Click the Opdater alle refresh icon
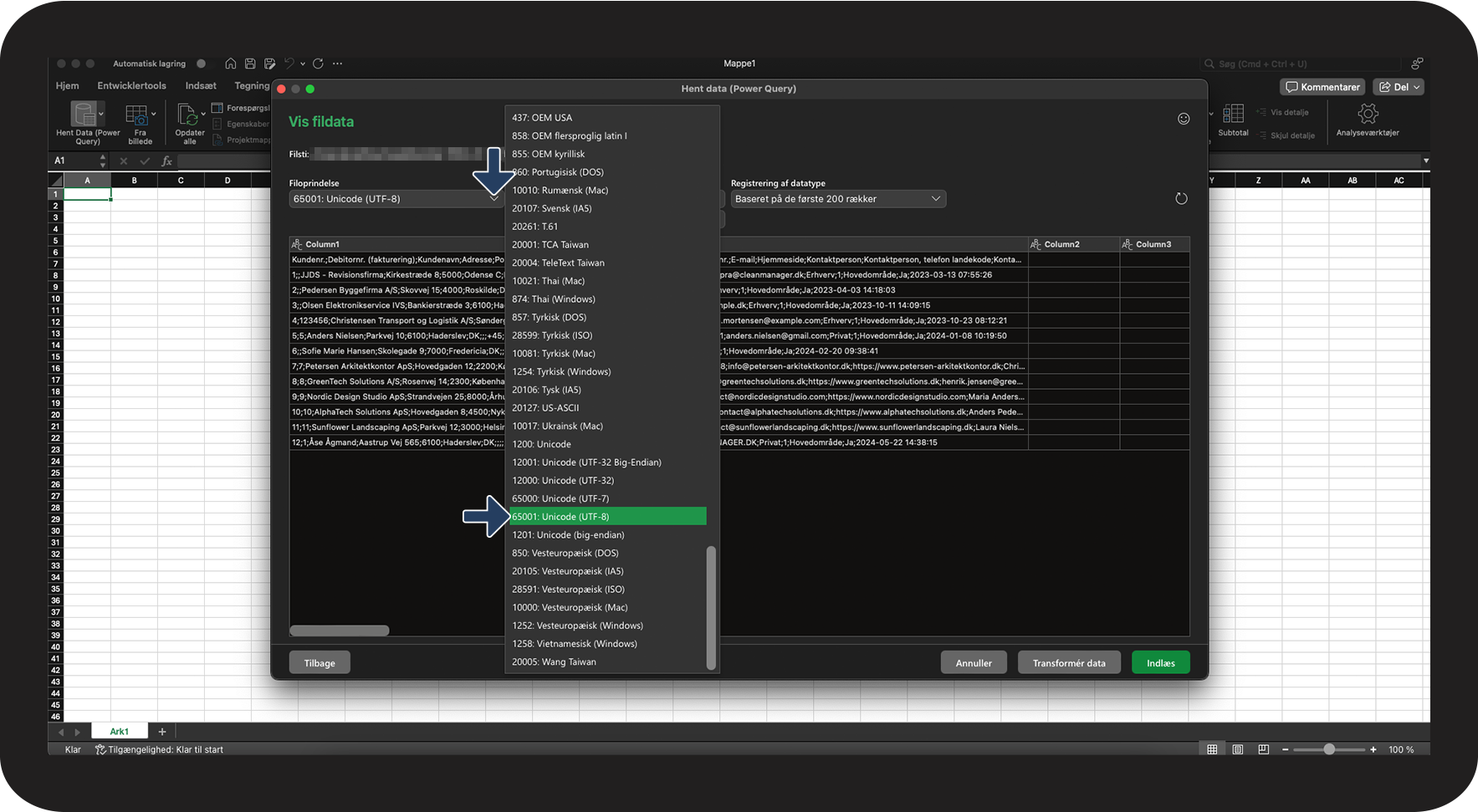The image size is (1478, 812). (x=188, y=114)
